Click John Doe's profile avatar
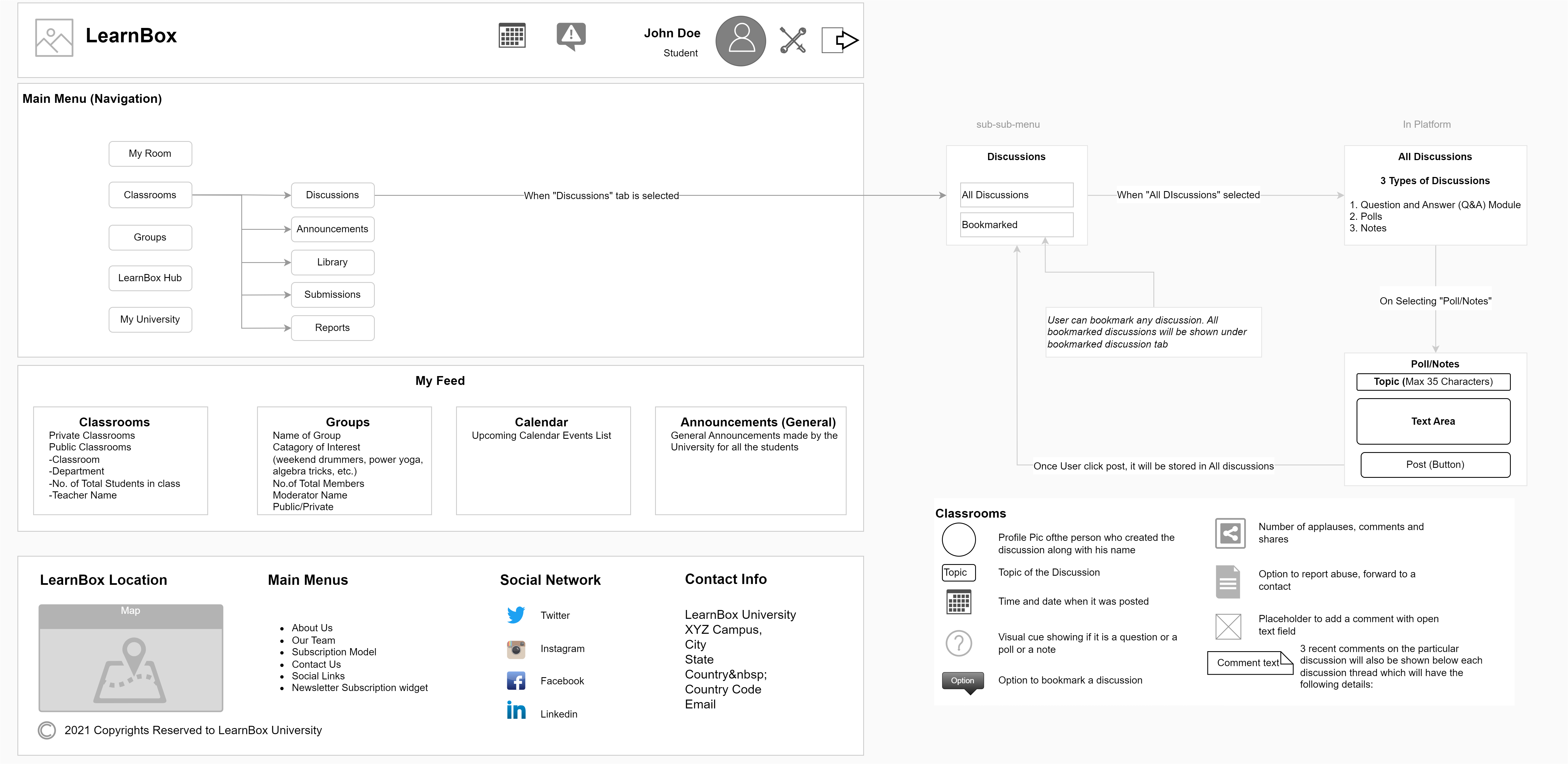This screenshot has width=1568, height=764. [x=740, y=41]
